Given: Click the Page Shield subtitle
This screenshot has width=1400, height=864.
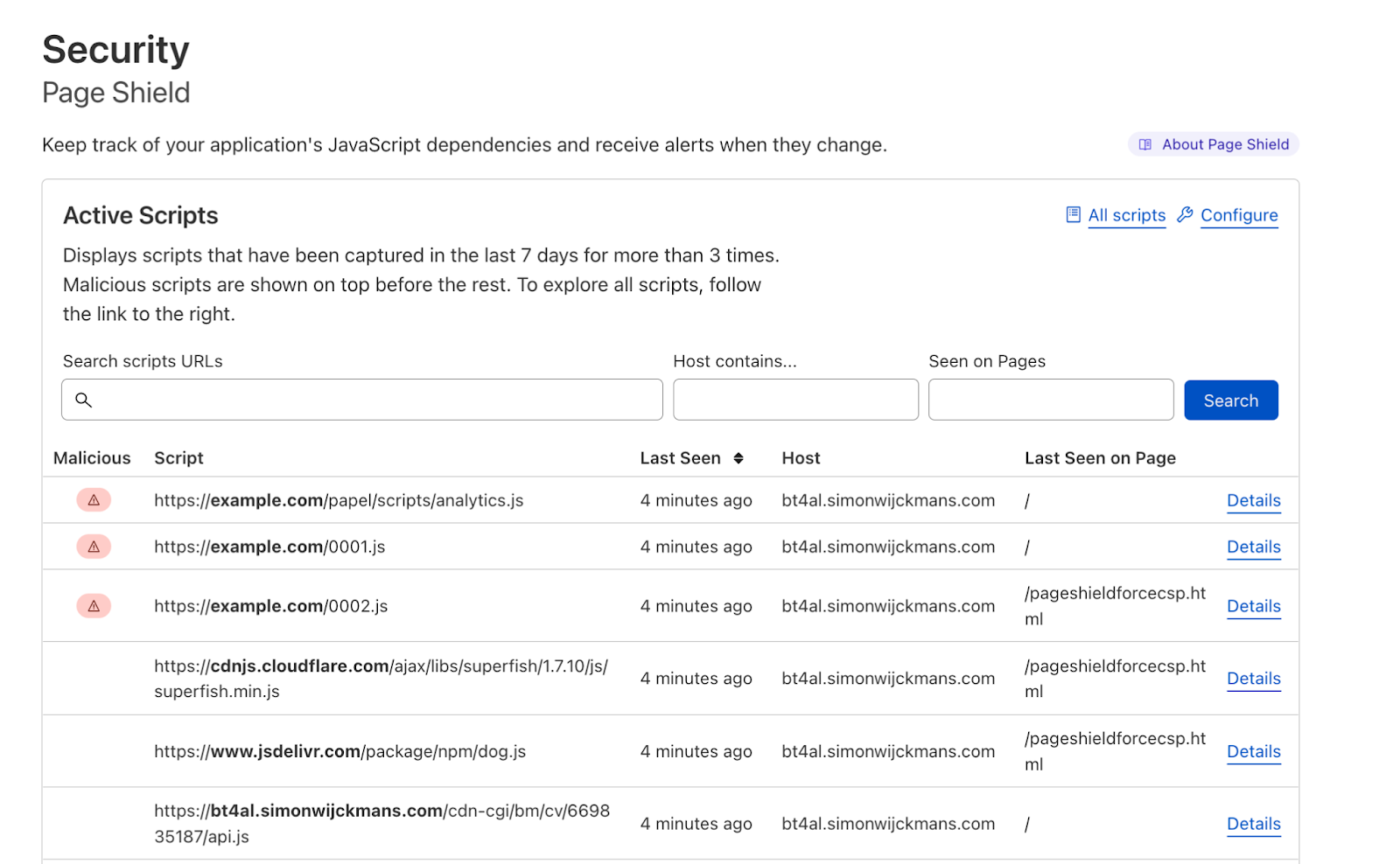Looking at the screenshot, I should tap(115, 93).
